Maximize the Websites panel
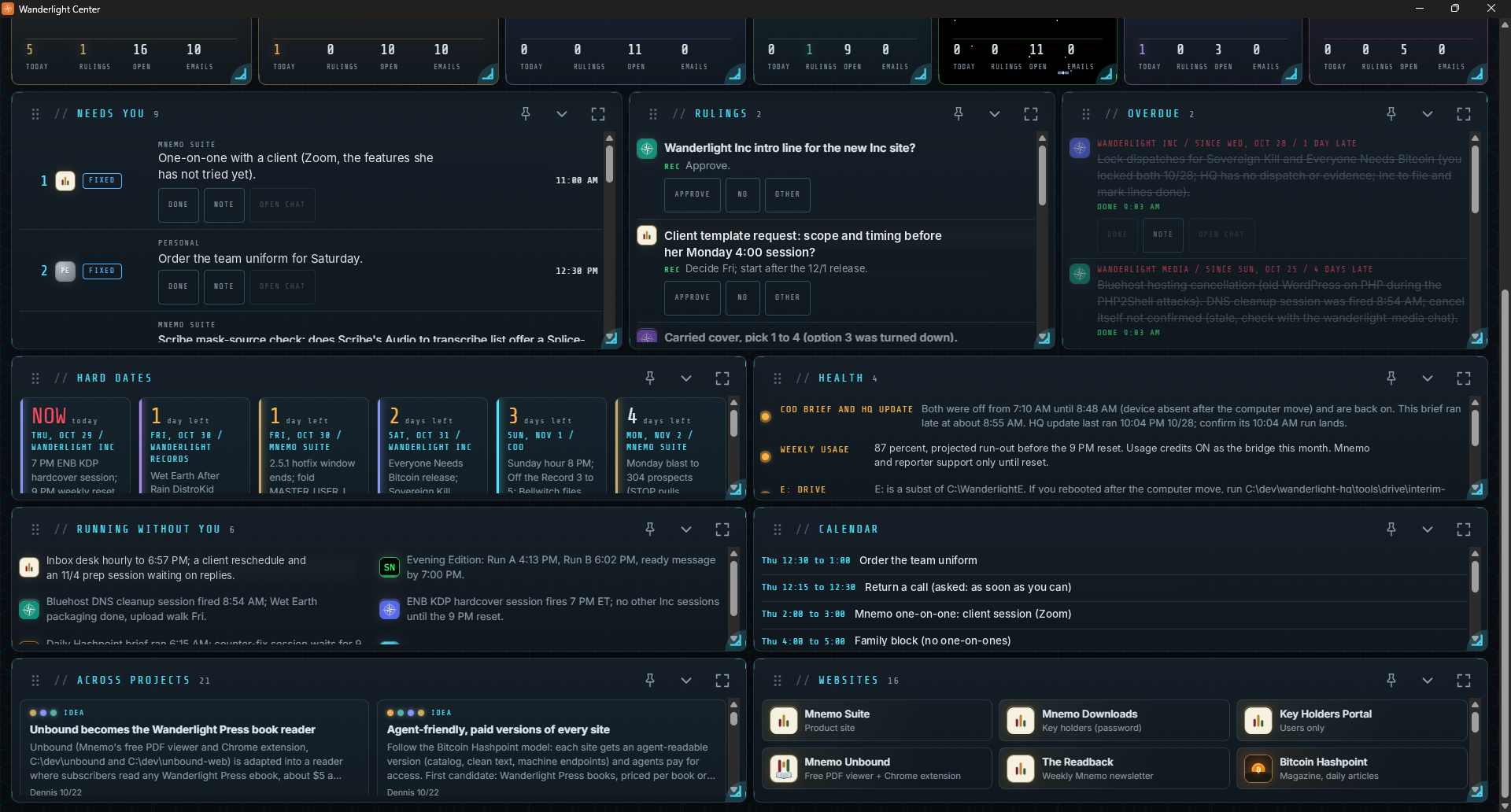 (x=1464, y=681)
